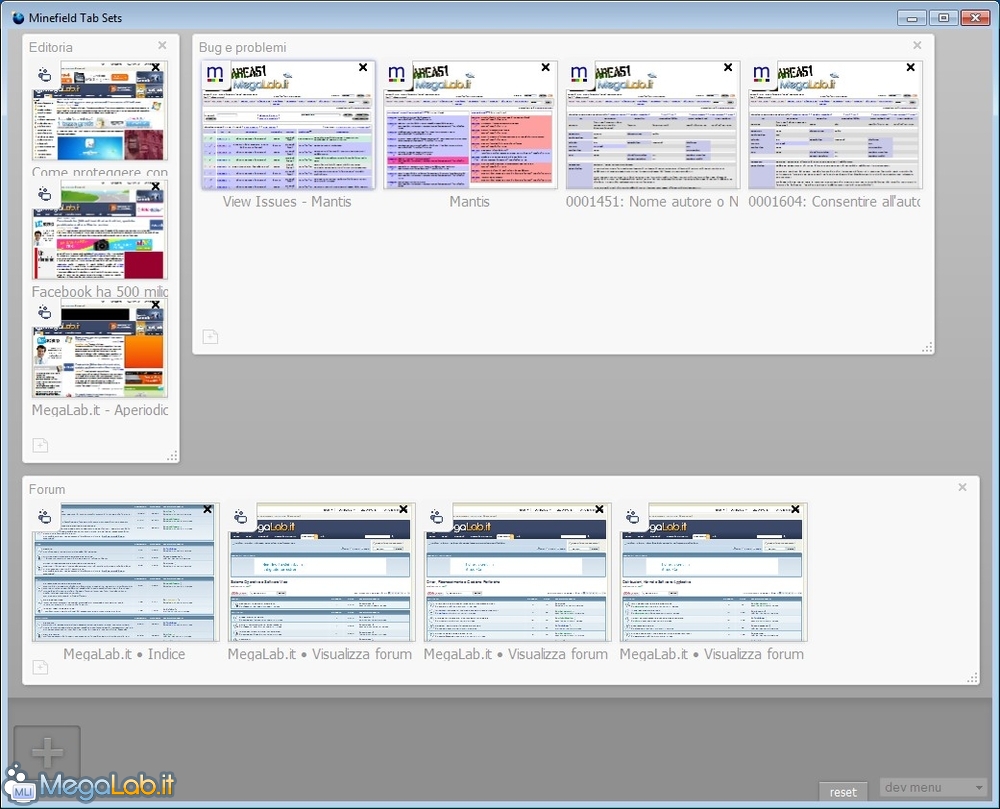Open the 'View Issues - Mantis' thumbnail
The width and height of the screenshot is (1000, 809).
(288, 125)
